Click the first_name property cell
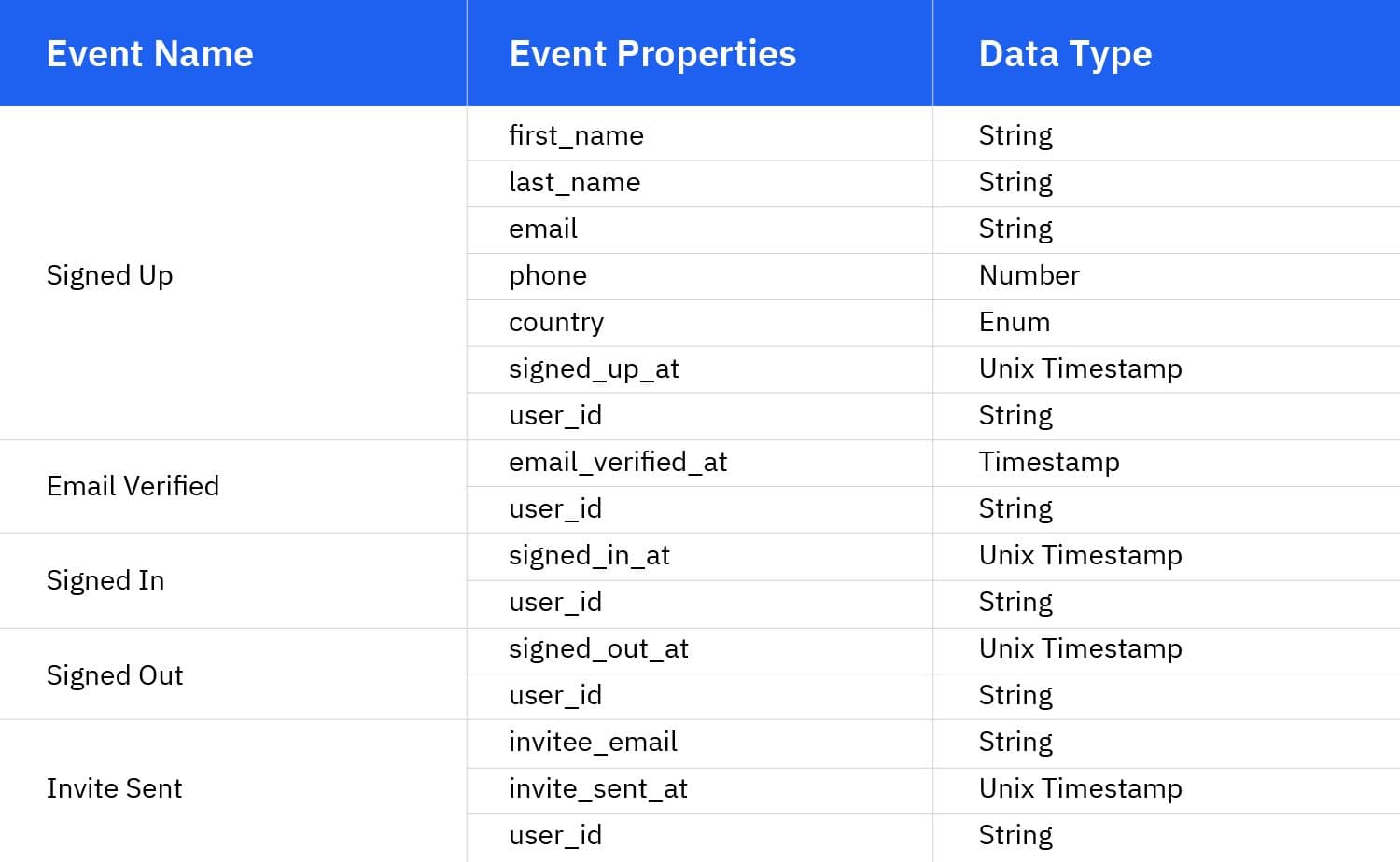 [576, 135]
